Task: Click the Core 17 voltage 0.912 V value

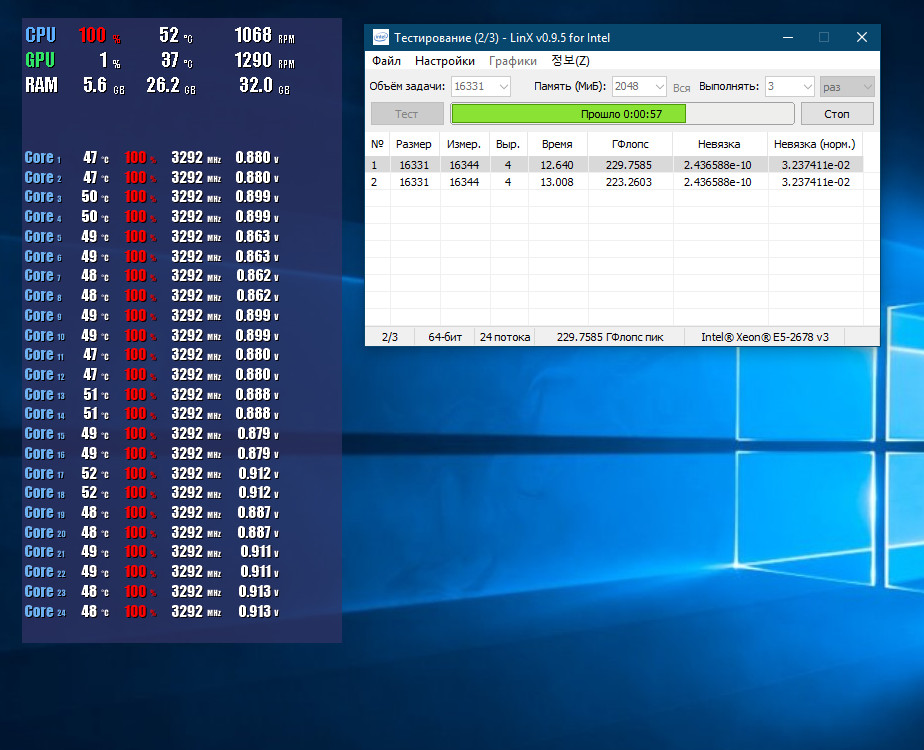Action: (258, 474)
